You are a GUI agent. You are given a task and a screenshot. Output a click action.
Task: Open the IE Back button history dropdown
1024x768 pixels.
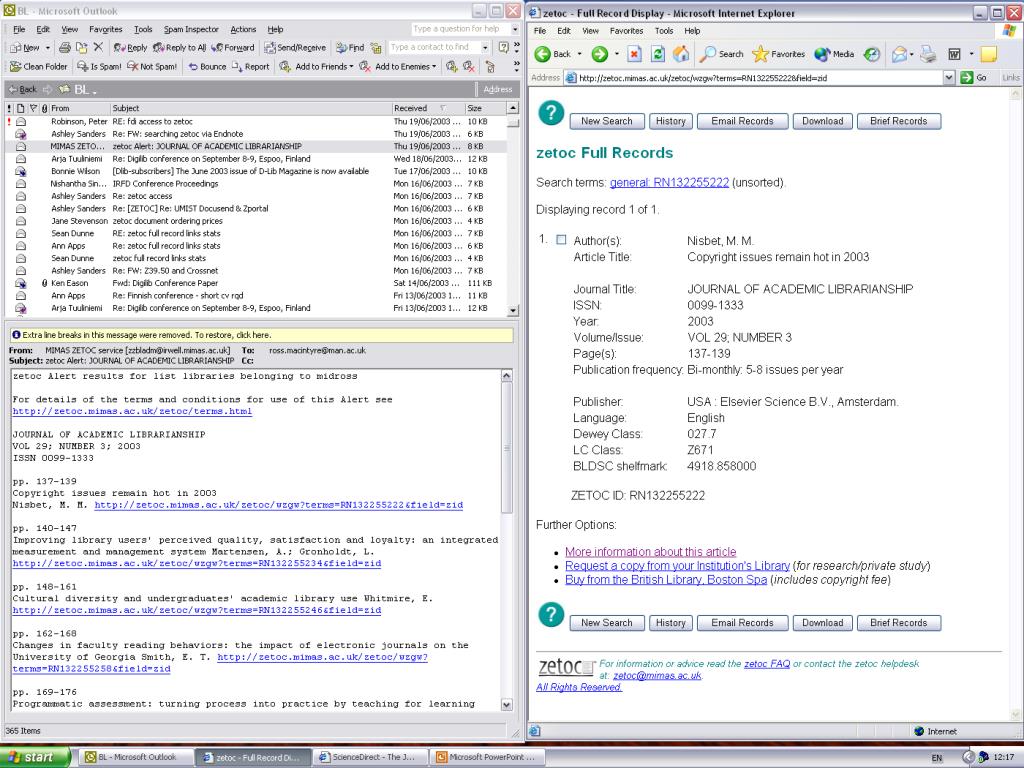point(579,54)
